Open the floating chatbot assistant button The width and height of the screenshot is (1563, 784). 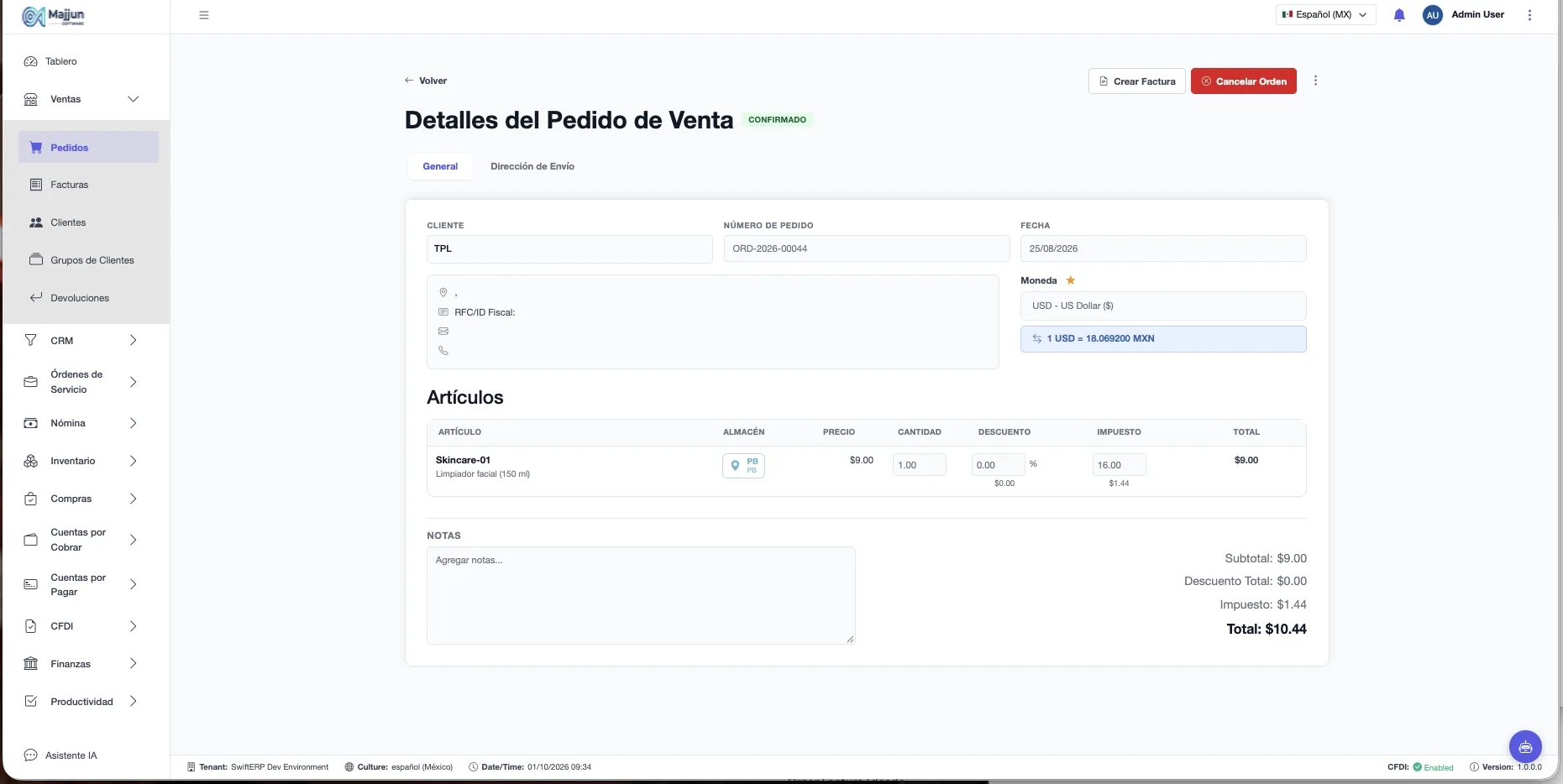(x=1525, y=746)
